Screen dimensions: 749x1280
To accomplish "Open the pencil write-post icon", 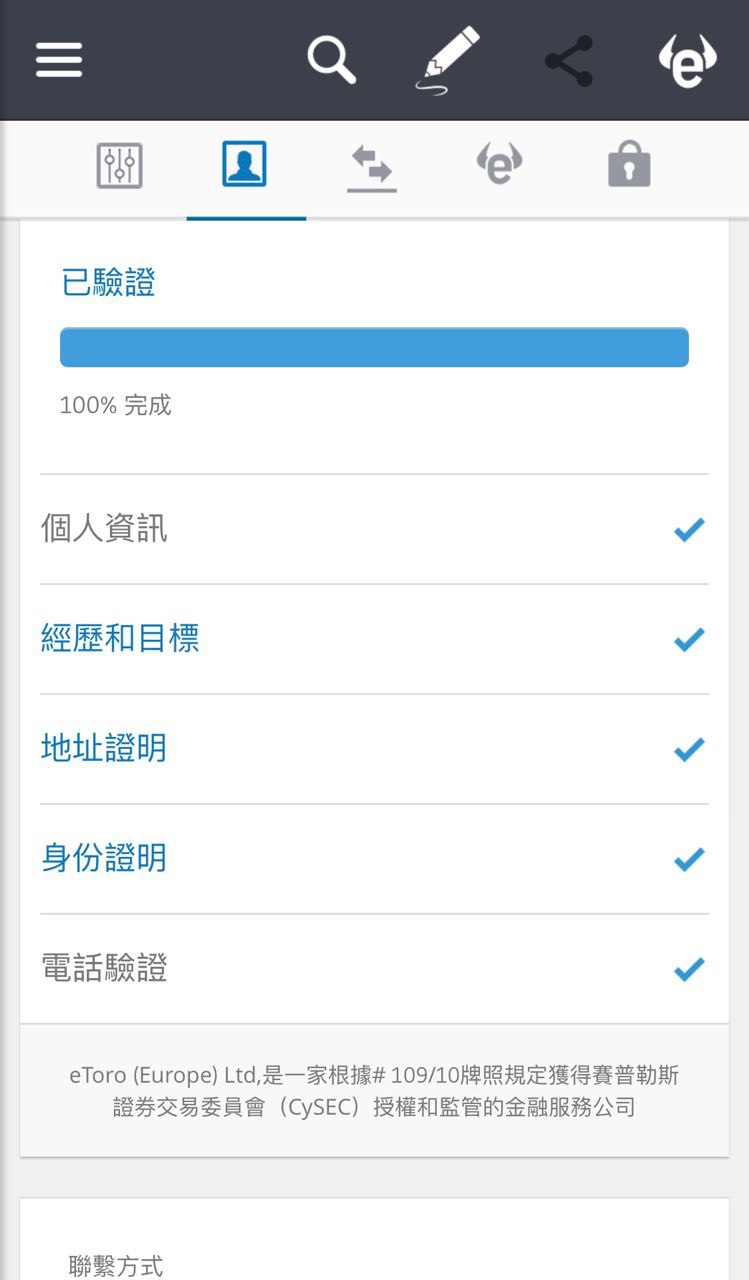I will pyautogui.click(x=446, y=60).
